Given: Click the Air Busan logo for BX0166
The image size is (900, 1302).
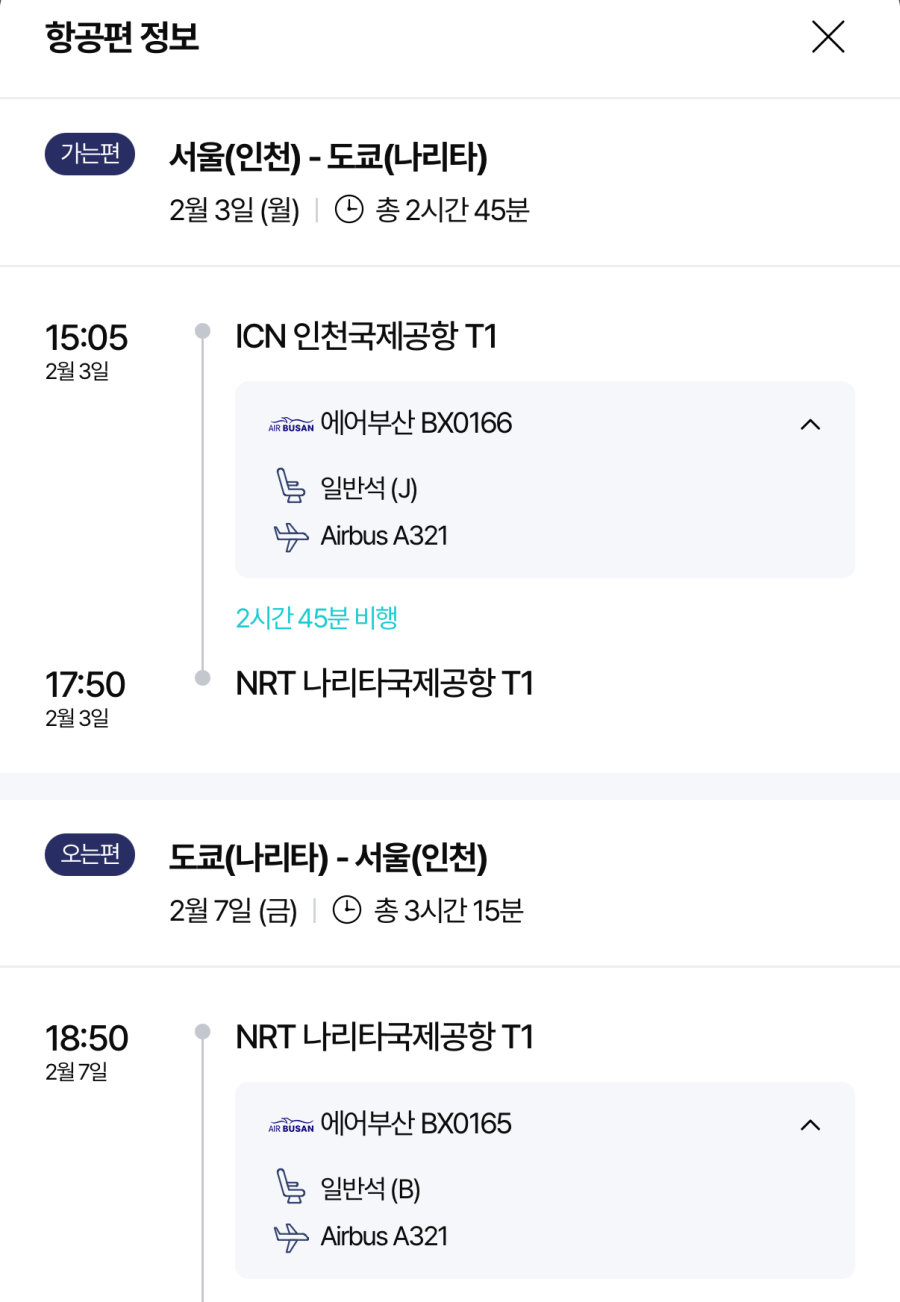Looking at the screenshot, I should pyautogui.click(x=291, y=424).
